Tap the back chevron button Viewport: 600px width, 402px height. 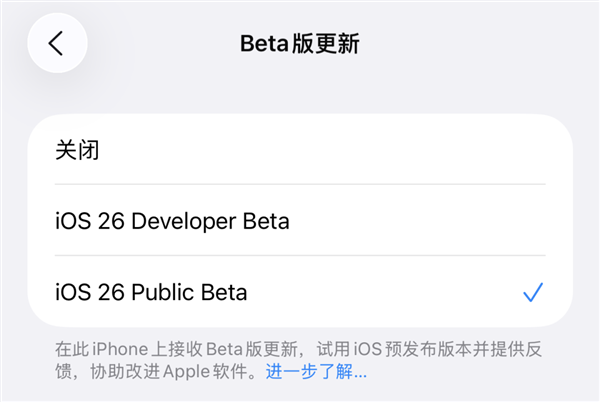click(57, 43)
